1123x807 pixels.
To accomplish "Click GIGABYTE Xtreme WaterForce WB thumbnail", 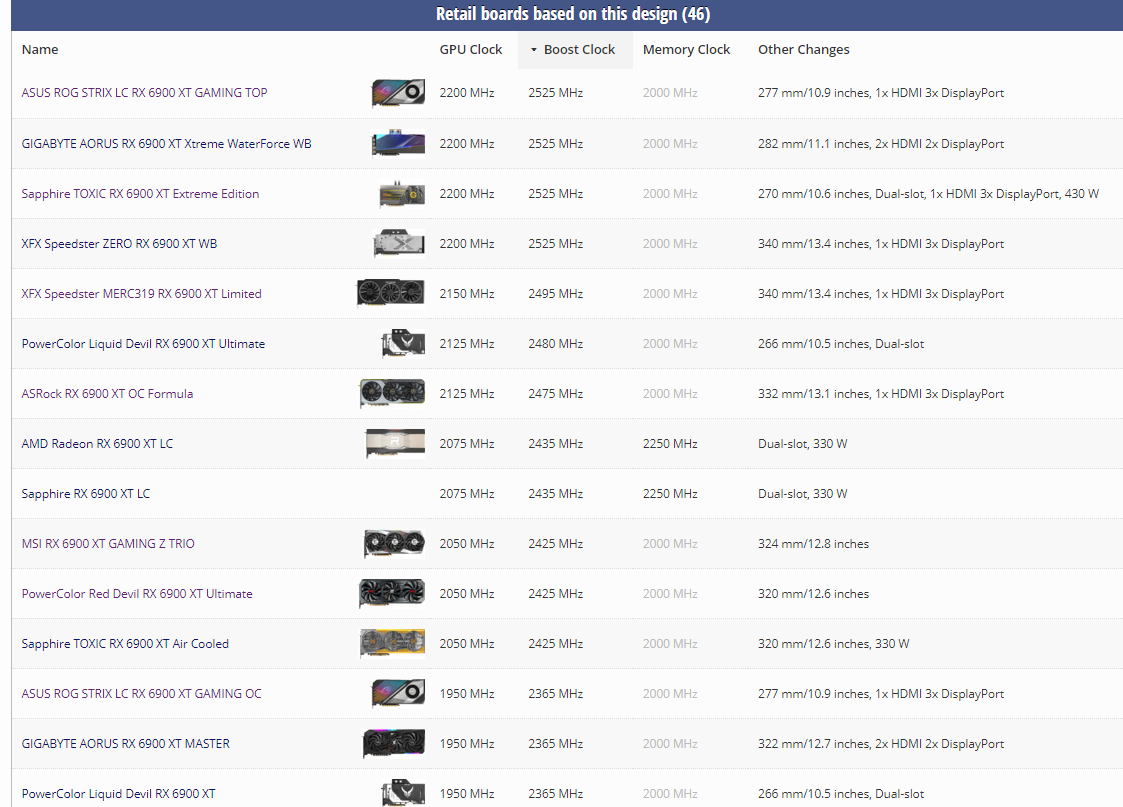I will coord(398,143).
